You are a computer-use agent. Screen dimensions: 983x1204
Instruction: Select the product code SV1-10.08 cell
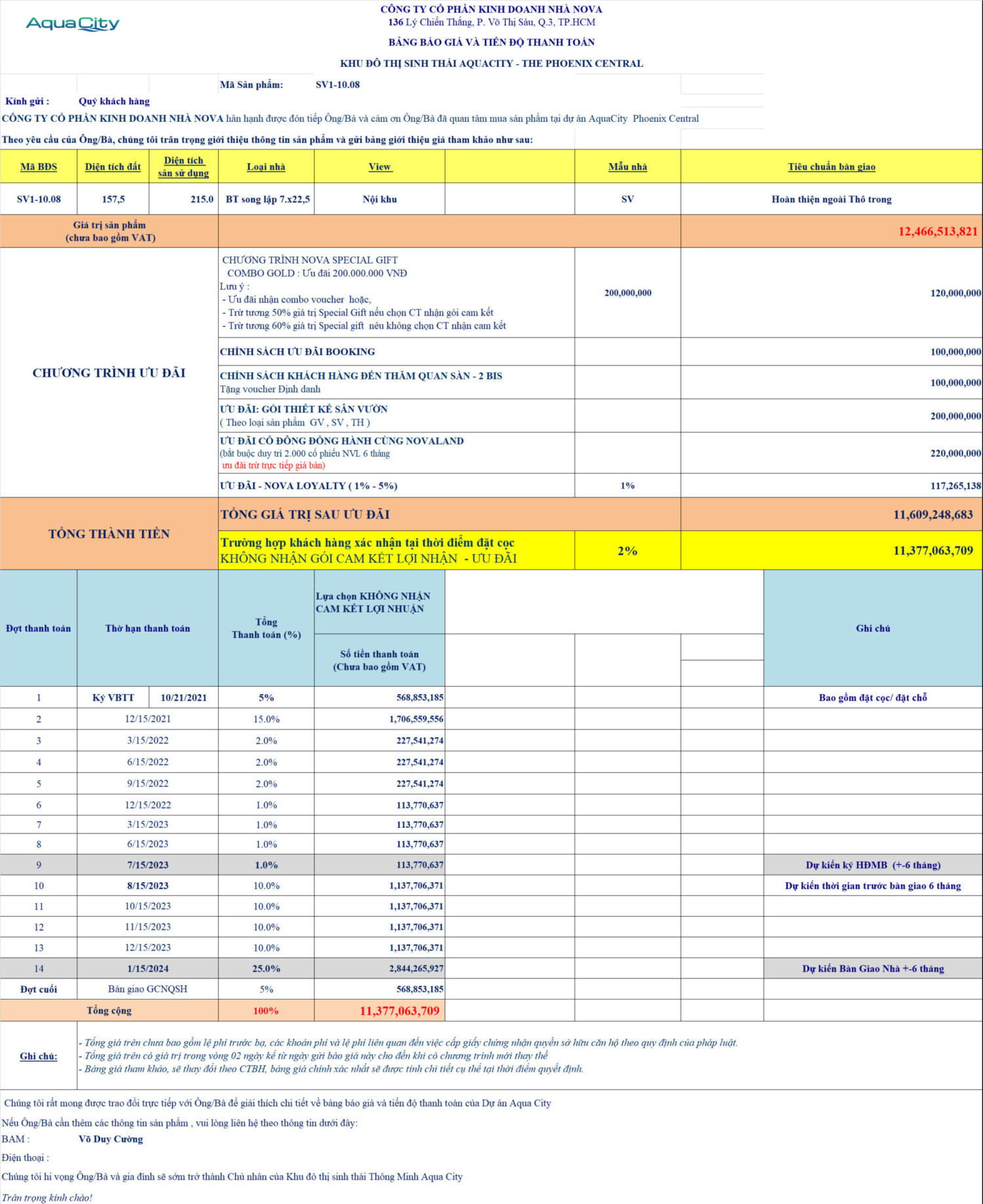pos(39,199)
